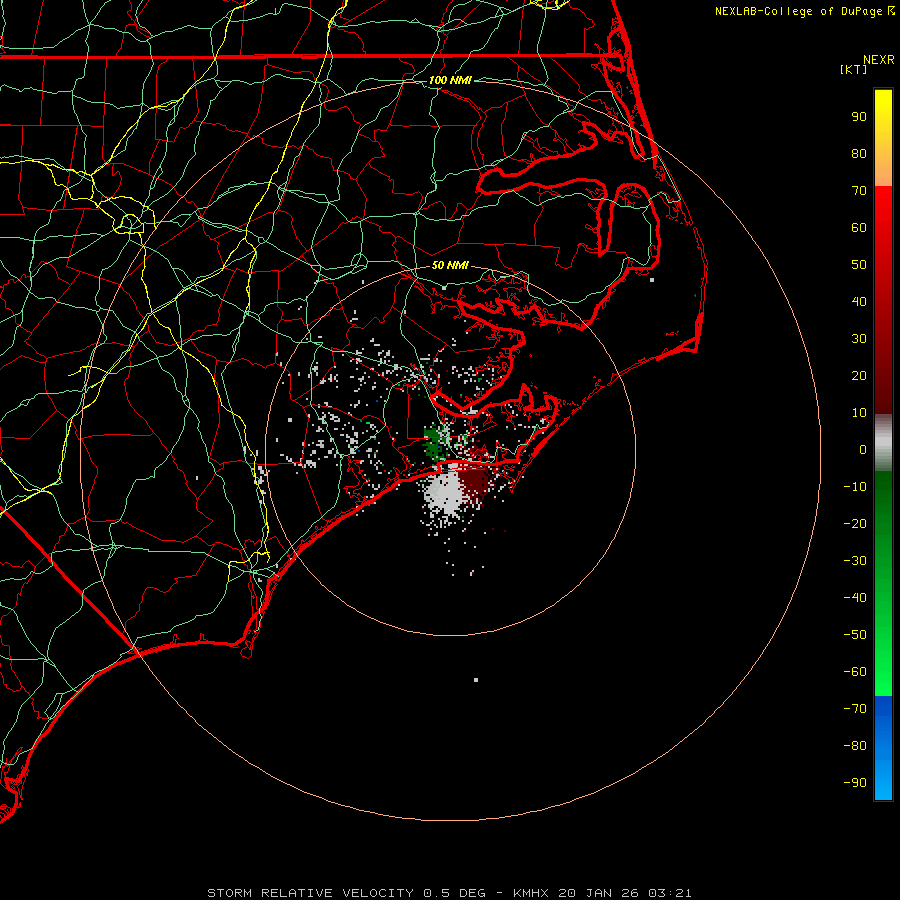The width and height of the screenshot is (900, 900).
Task: Click the 80 value on velocity scale
Action: [859, 154]
